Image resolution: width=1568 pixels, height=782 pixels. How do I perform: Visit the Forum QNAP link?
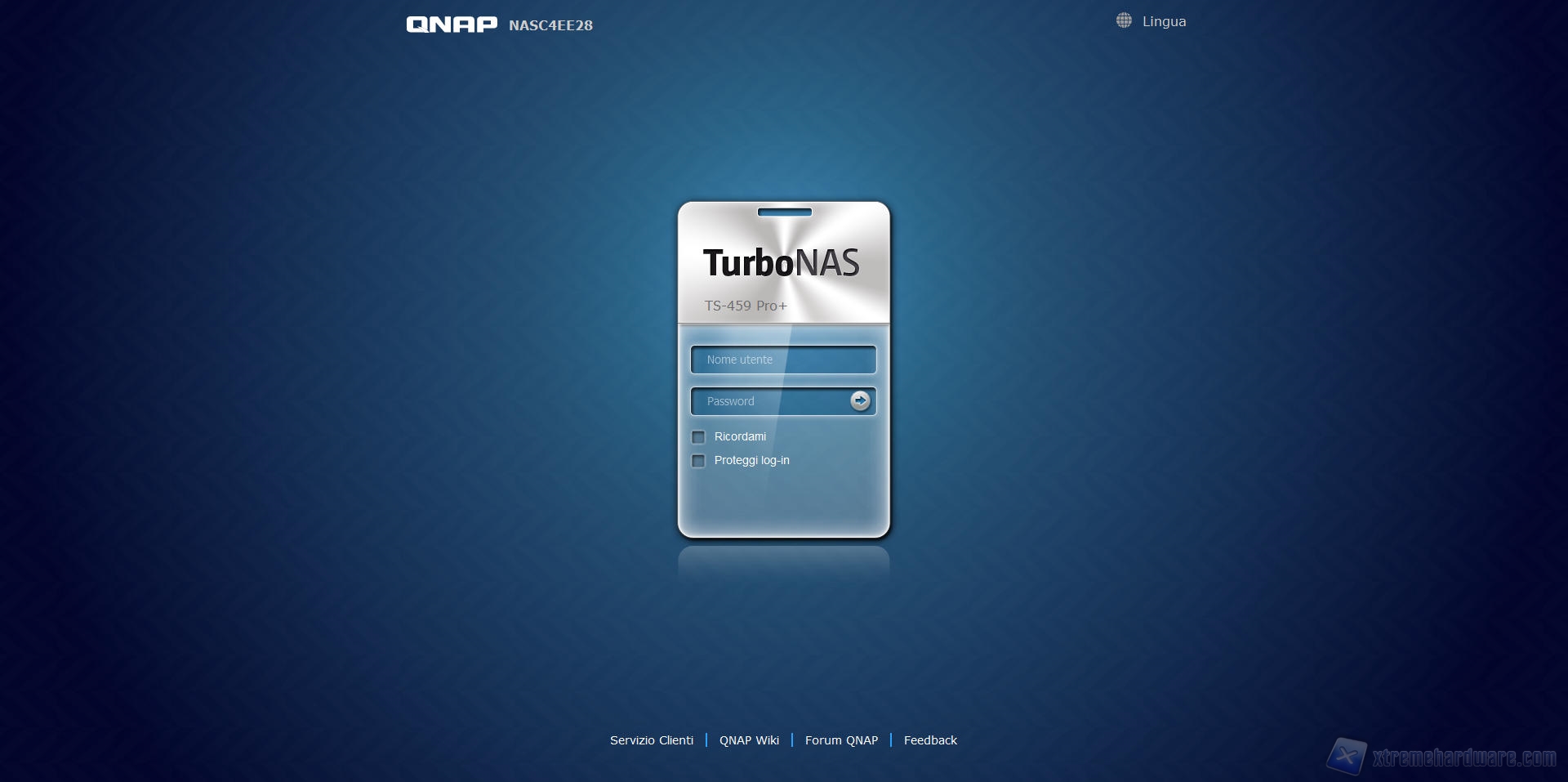(841, 740)
